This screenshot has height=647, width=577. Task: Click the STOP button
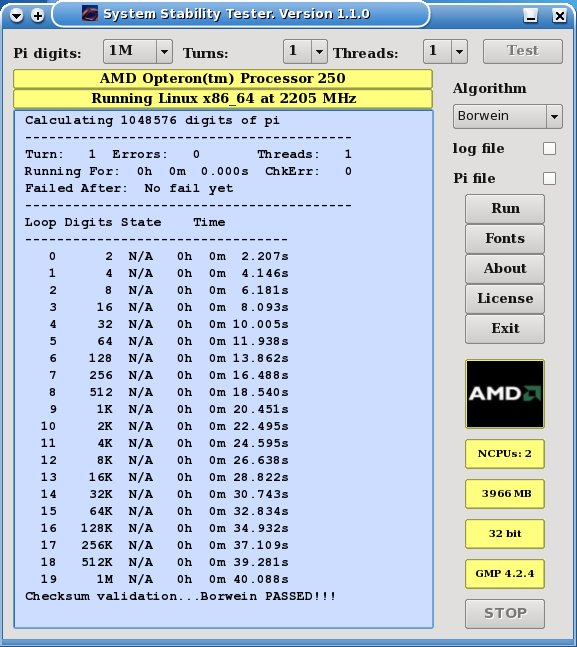pyautogui.click(x=505, y=614)
